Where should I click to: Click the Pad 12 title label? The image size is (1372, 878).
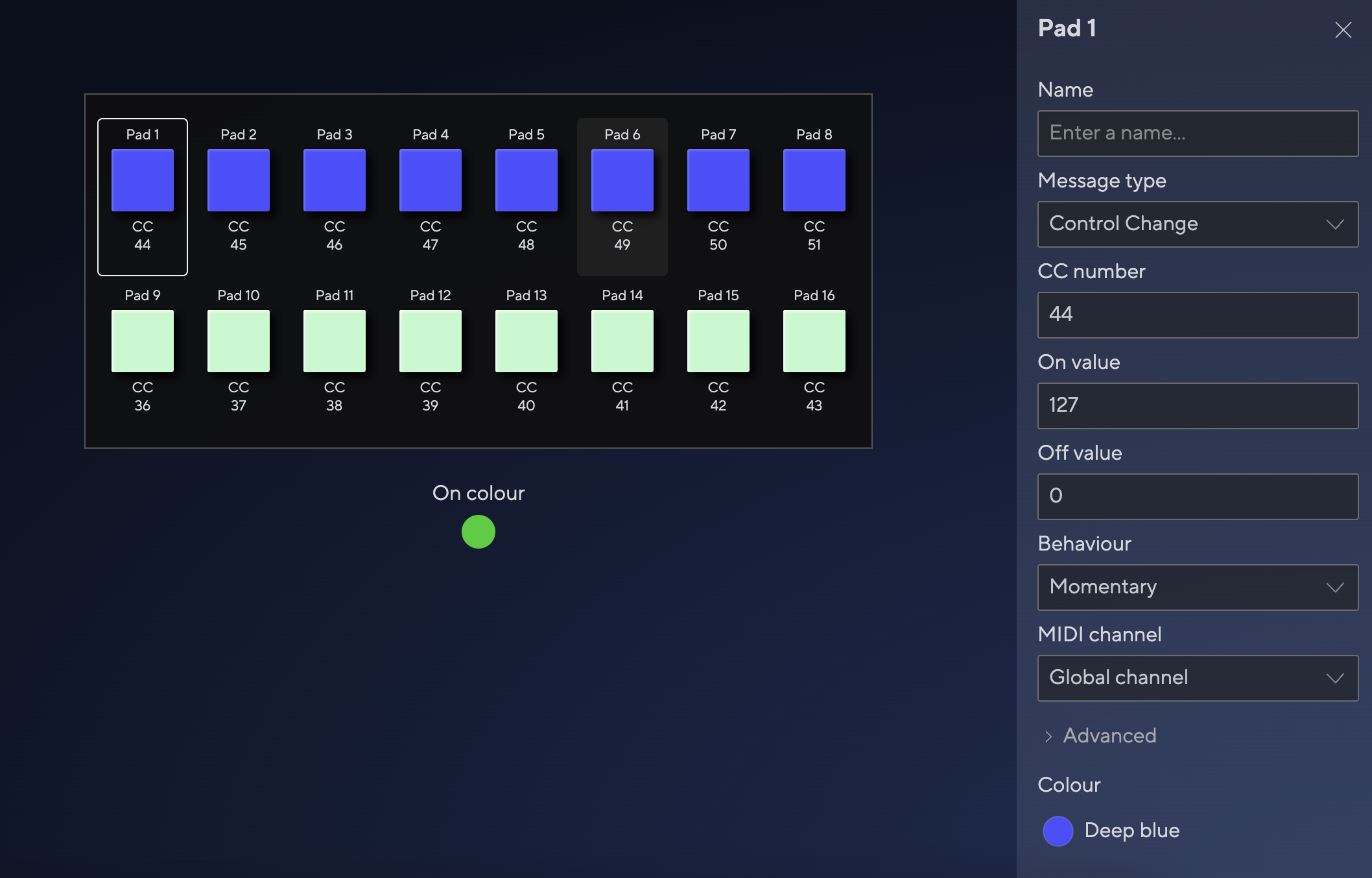click(431, 296)
